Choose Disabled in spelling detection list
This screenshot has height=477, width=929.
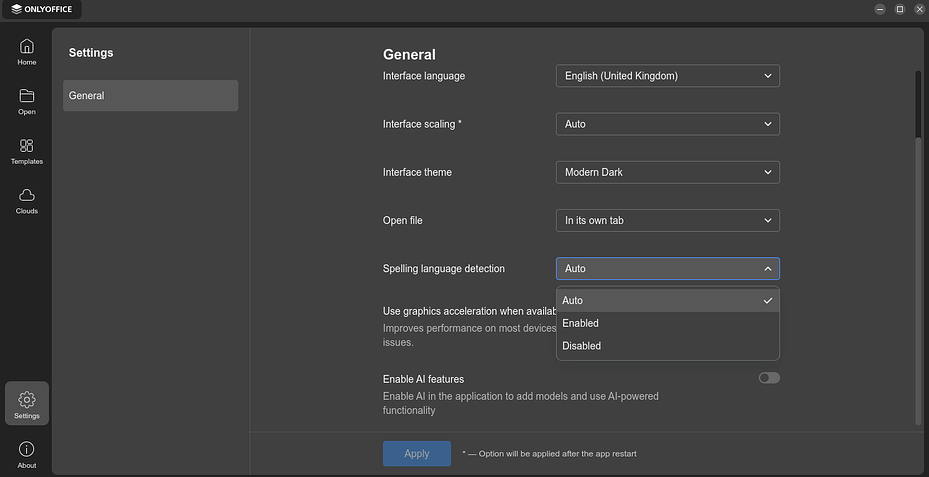click(668, 345)
